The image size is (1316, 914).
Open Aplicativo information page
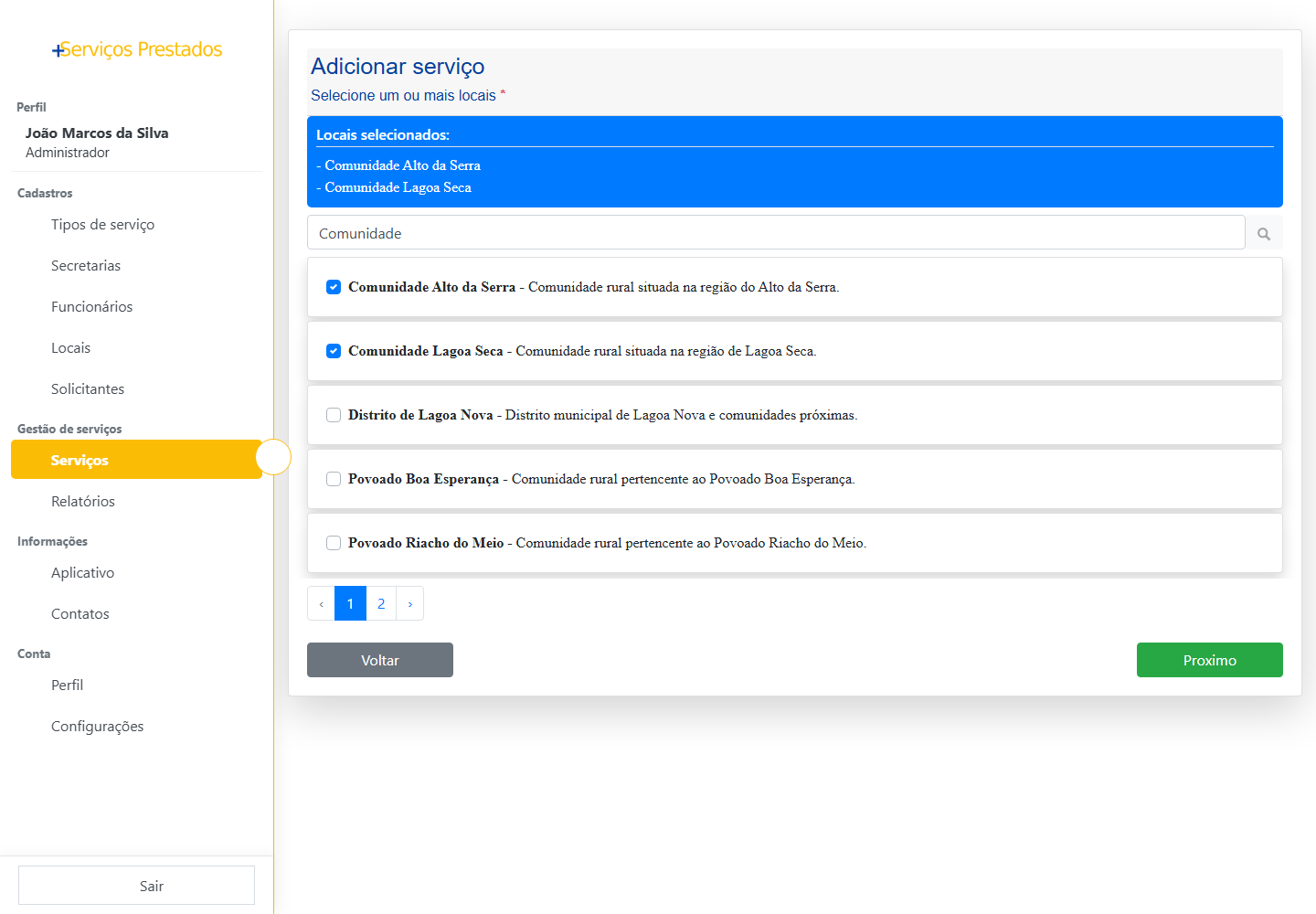click(82, 573)
